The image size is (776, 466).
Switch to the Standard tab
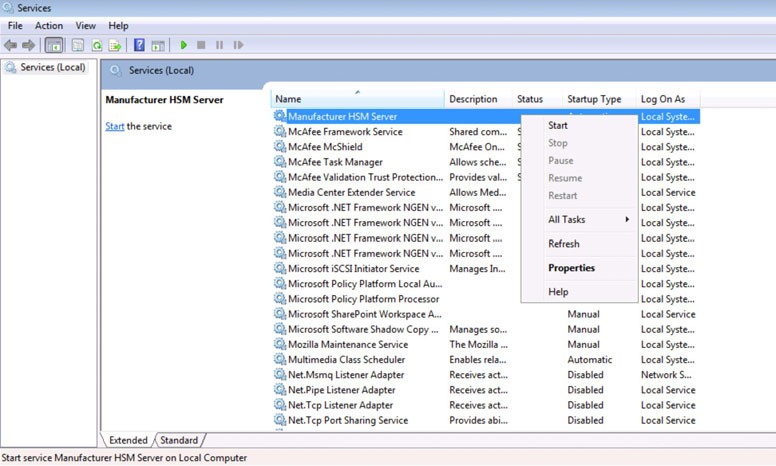click(179, 440)
